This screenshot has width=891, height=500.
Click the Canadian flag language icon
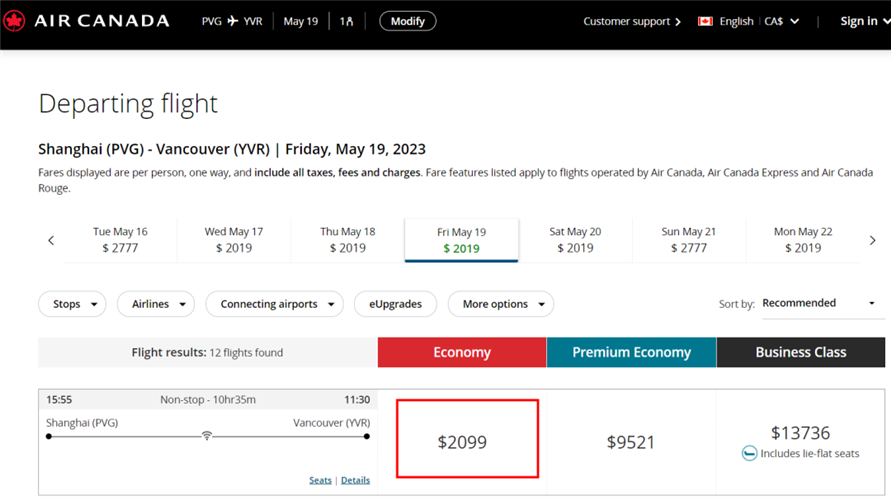tap(705, 21)
